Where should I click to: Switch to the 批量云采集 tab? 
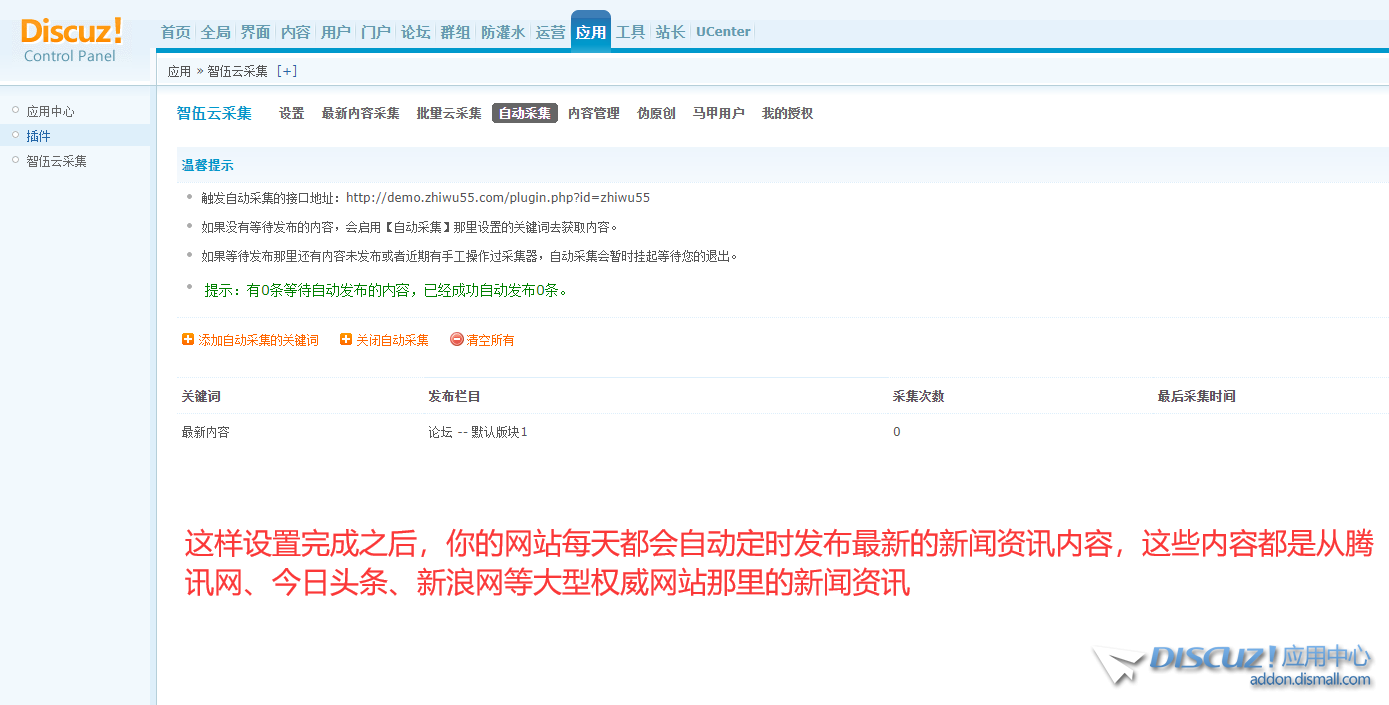[x=449, y=113]
